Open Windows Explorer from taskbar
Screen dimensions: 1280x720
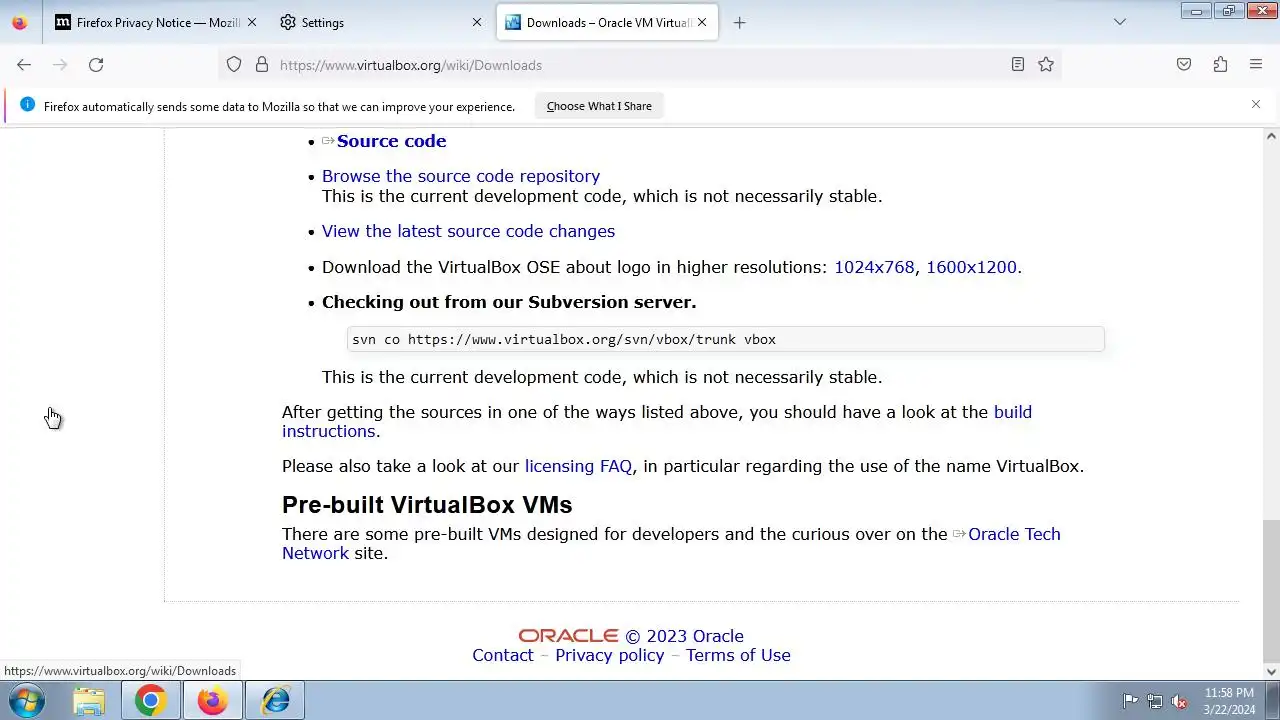click(x=89, y=701)
